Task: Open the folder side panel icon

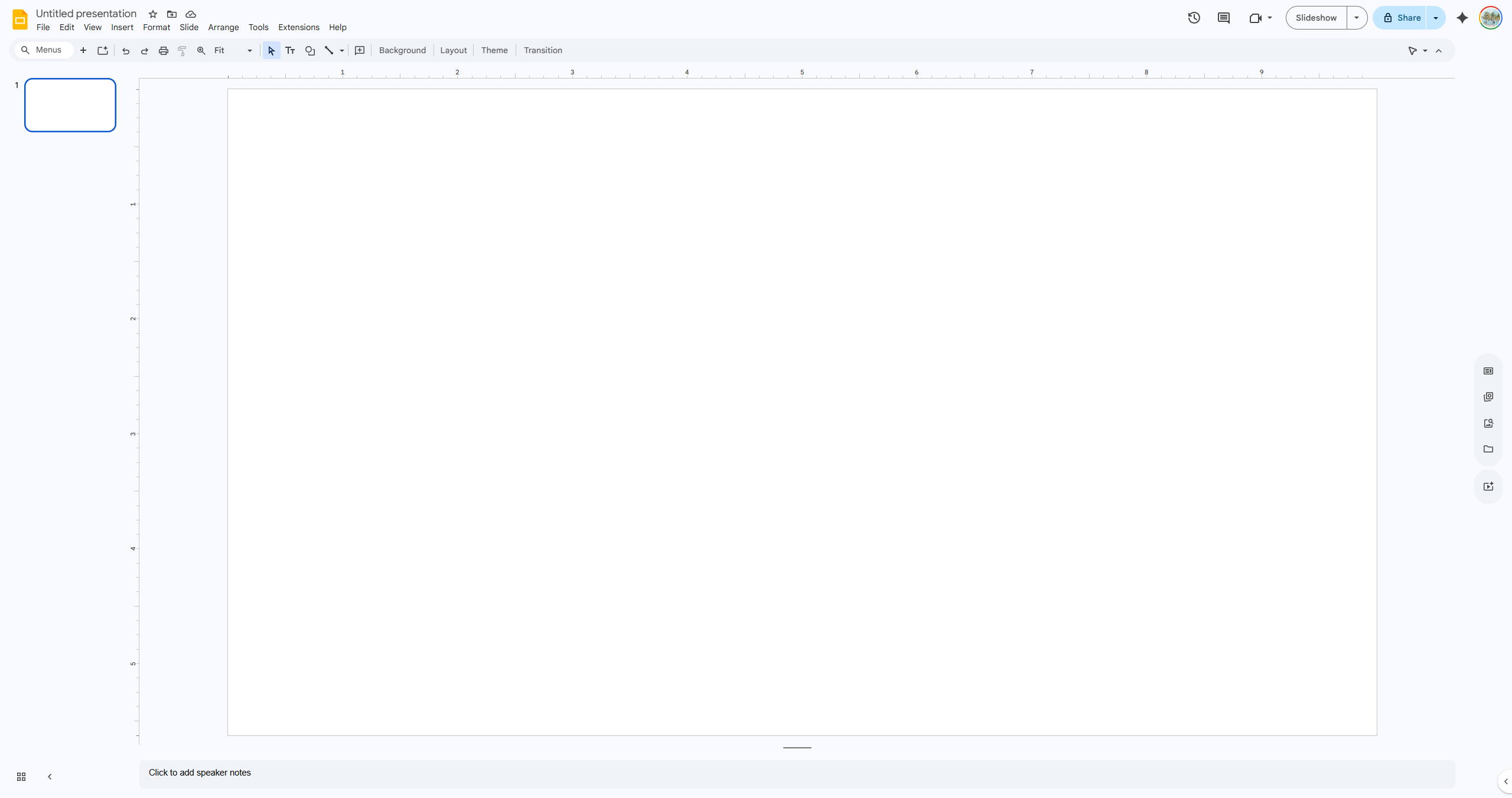Action: tap(1488, 449)
